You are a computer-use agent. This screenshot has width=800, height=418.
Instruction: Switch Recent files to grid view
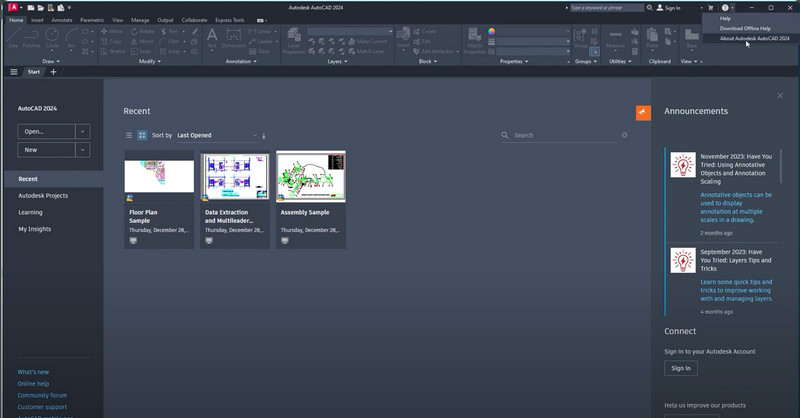[x=142, y=135]
